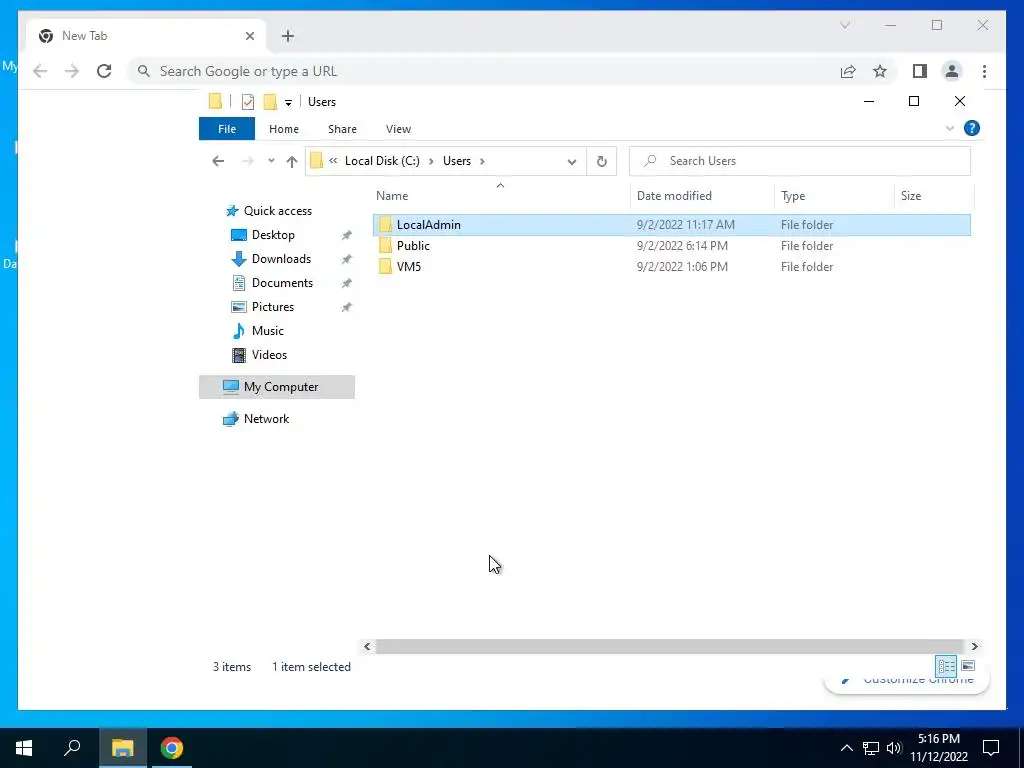
Task: Show hidden system tray icons
Action: [846, 748]
